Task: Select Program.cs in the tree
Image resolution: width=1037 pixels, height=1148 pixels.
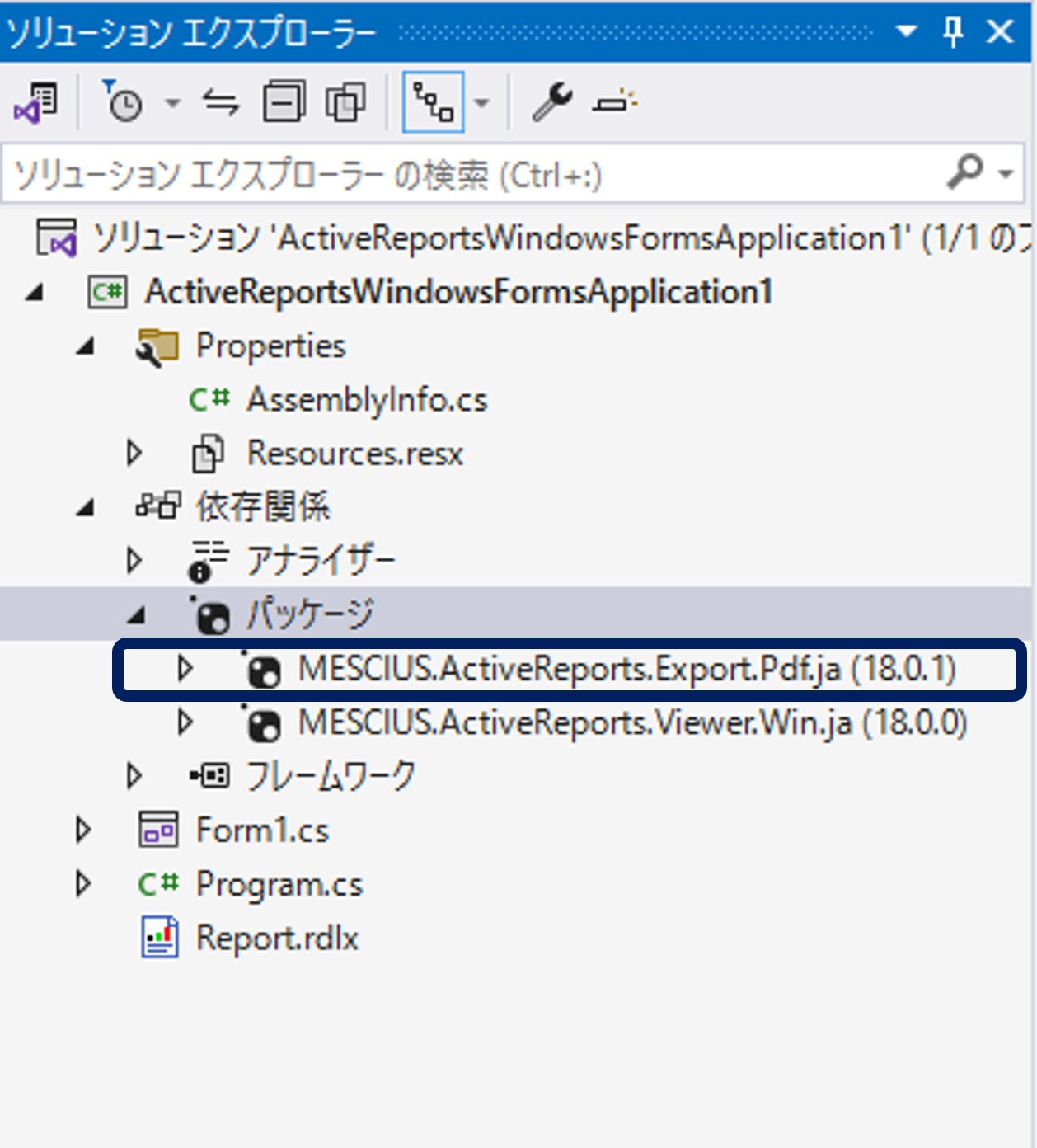Action: (x=279, y=884)
